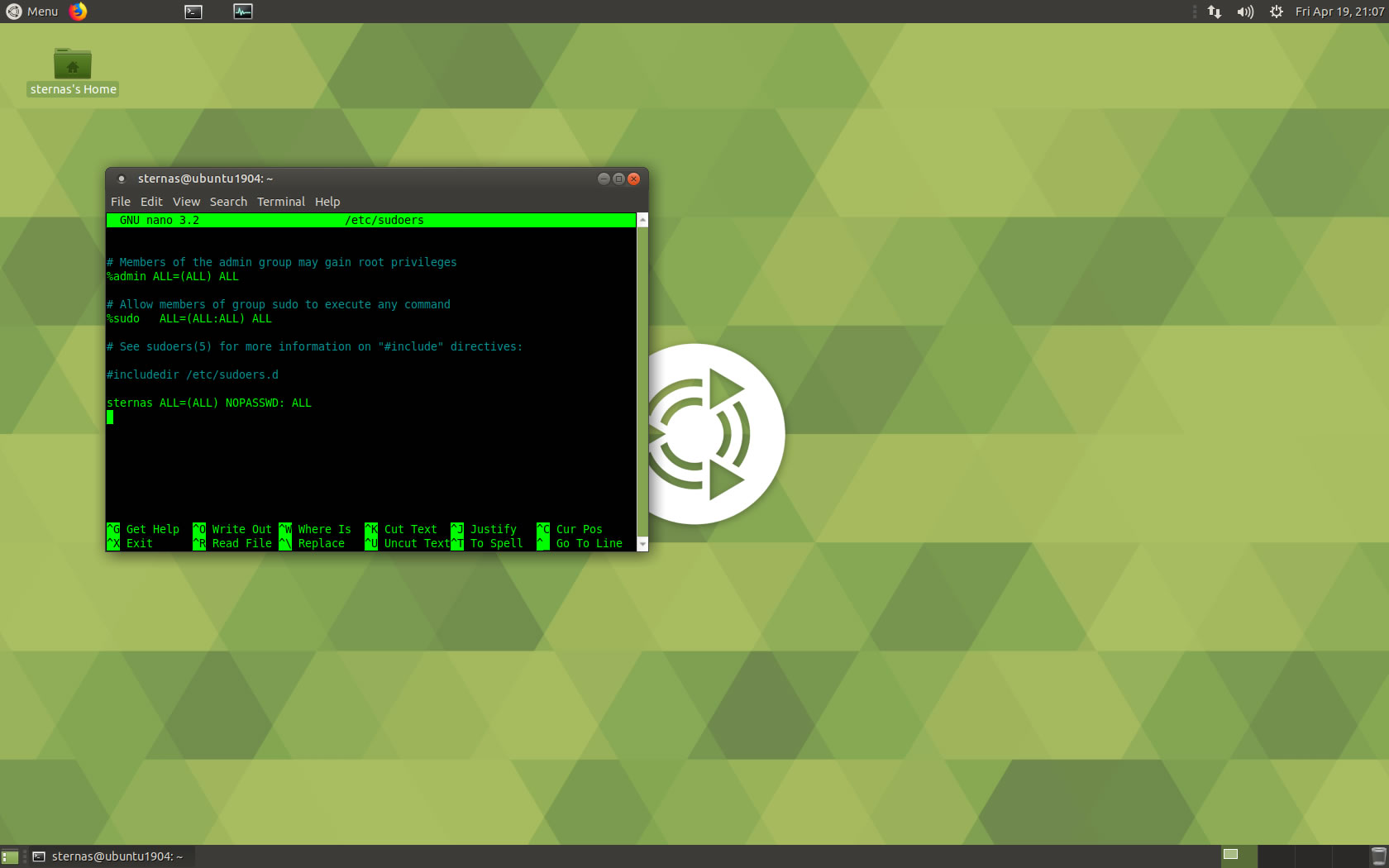Image resolution: width=1389 pixels, height=868 pixels.
Task: Open the File menu in terminal
Action: (121, 202)
